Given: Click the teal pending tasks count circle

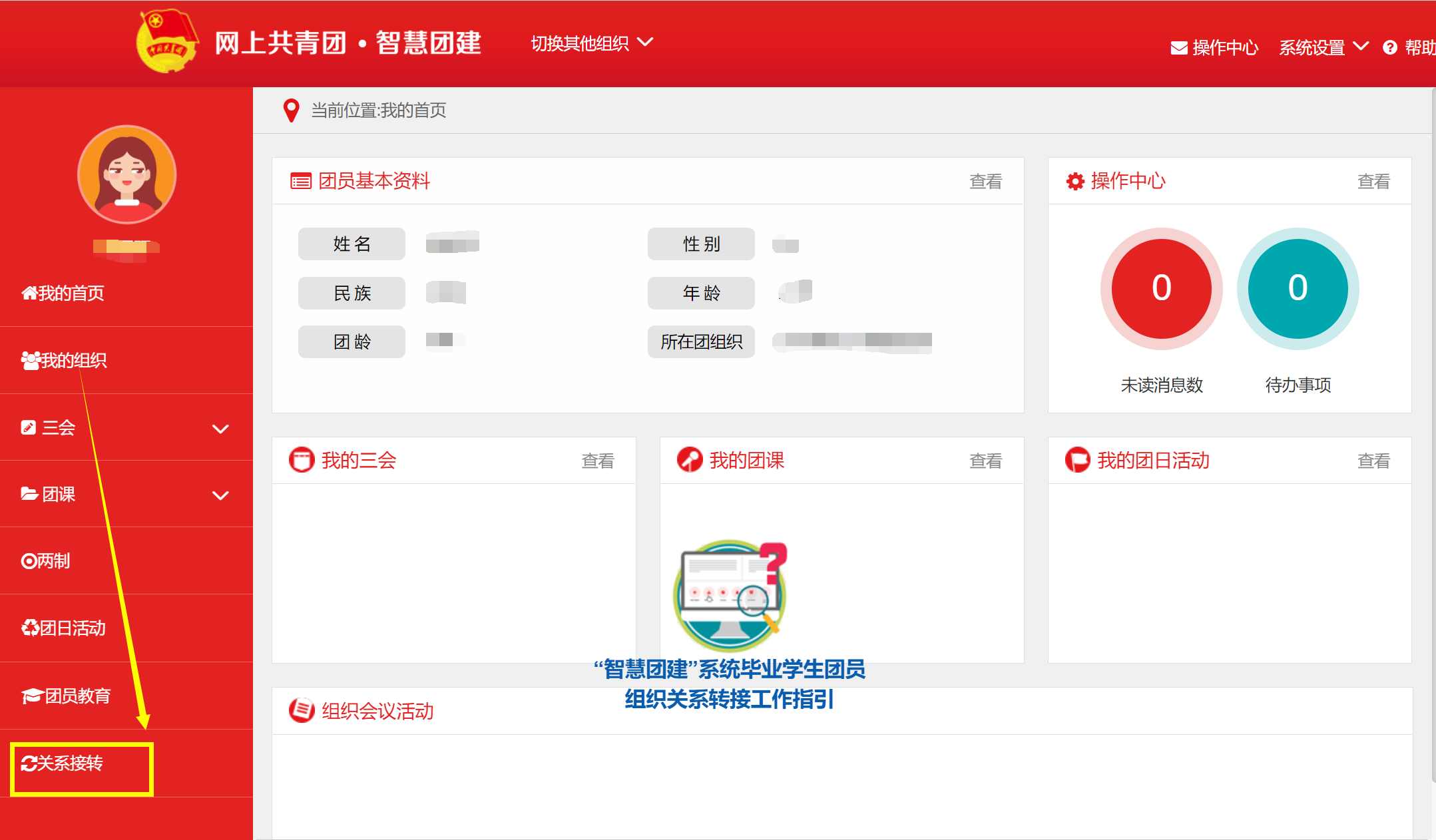Looking at the screenshot, I should tap(1298, 288).
